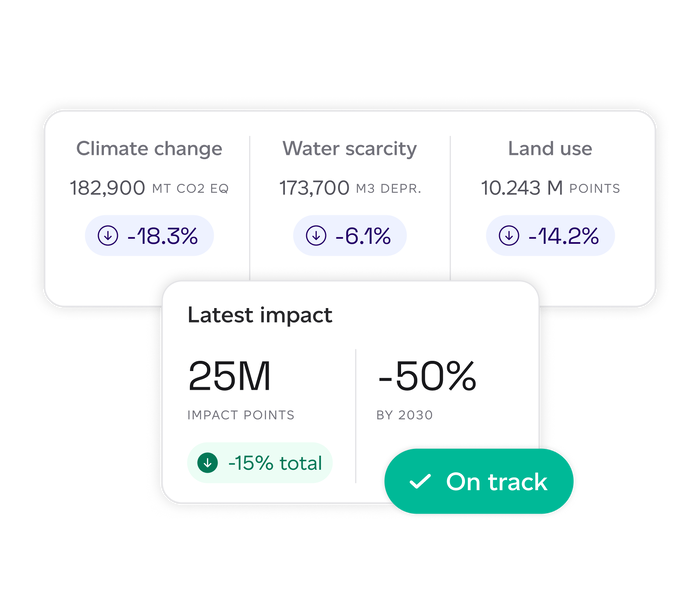Click the -18.3% climate change pill
The image size is (700, 614).
149,237
